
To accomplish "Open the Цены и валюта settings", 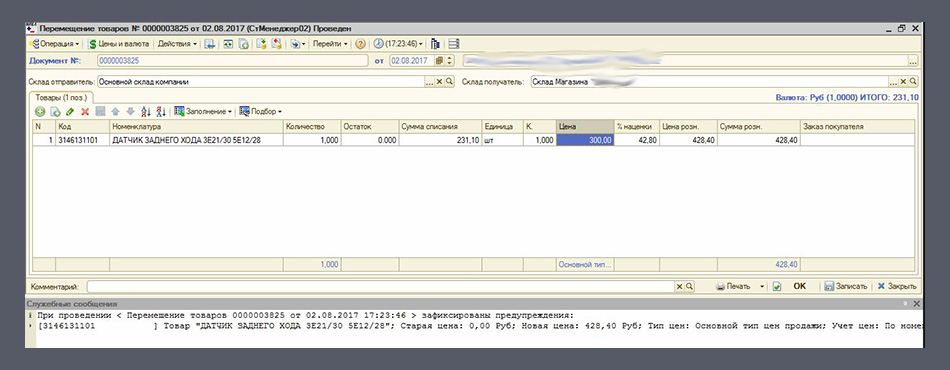I will tap(119, 44).
